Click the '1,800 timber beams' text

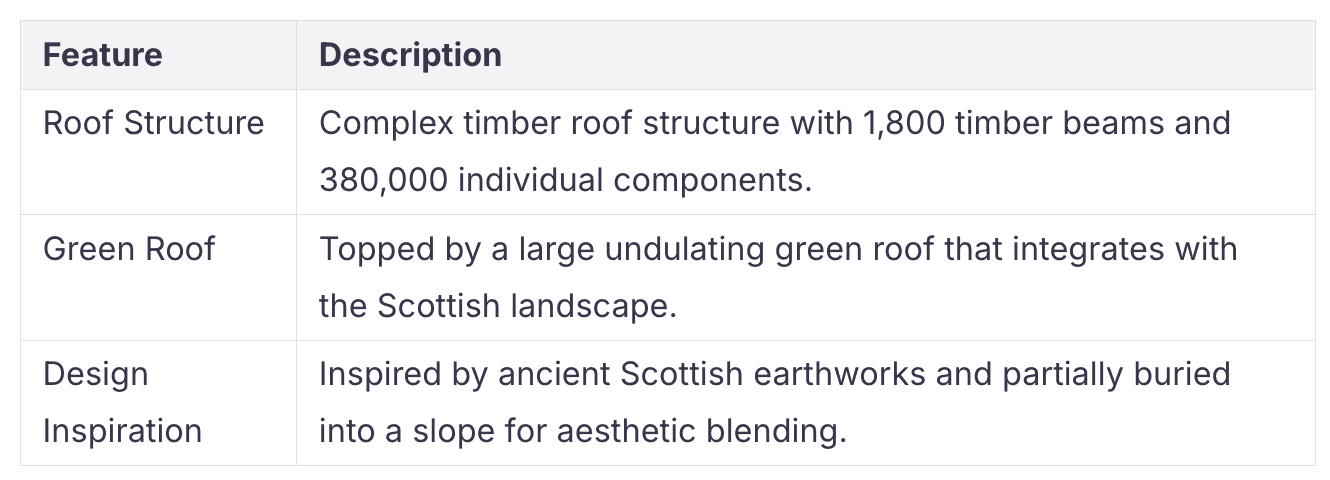click(1003, 123)
